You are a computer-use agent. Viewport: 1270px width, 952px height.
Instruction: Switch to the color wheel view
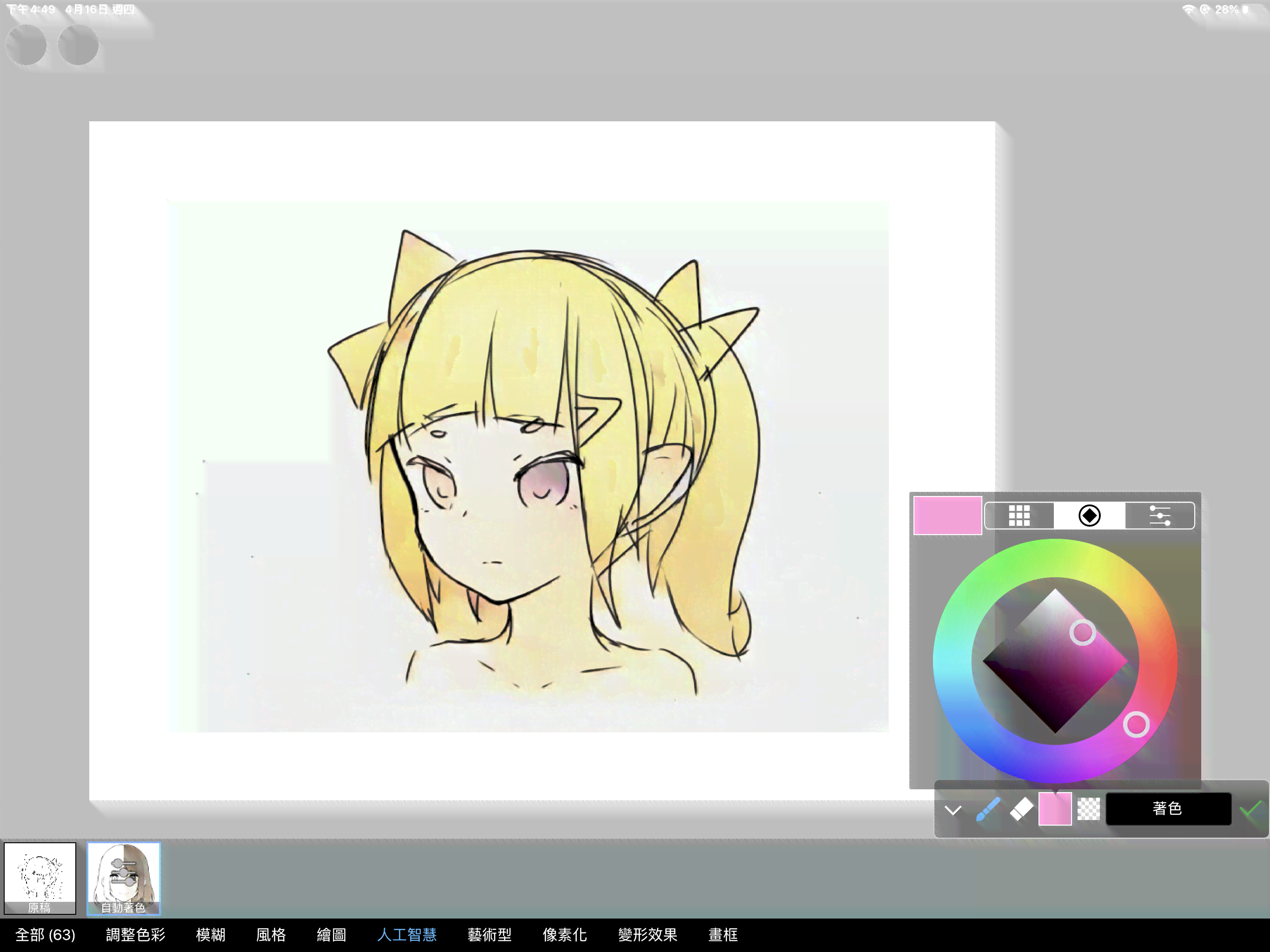click(1089, 515)
